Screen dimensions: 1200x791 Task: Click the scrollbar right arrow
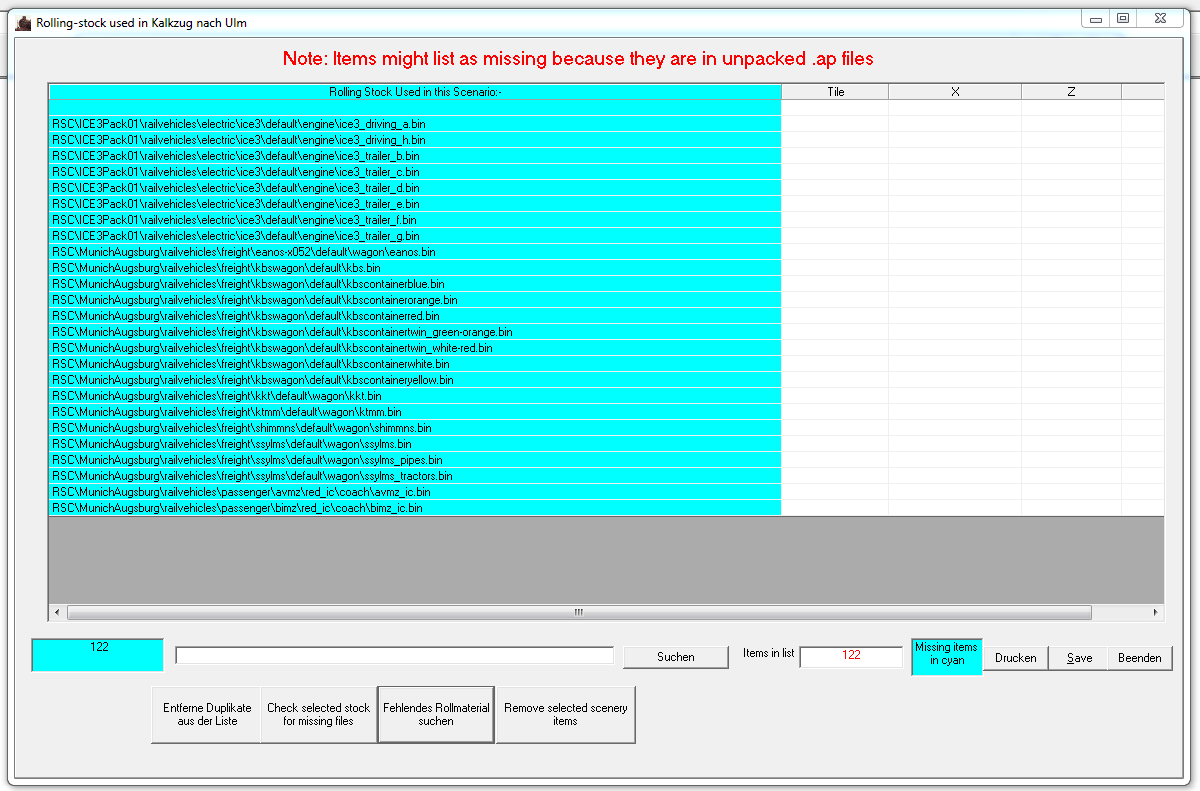click(1156, 612)
